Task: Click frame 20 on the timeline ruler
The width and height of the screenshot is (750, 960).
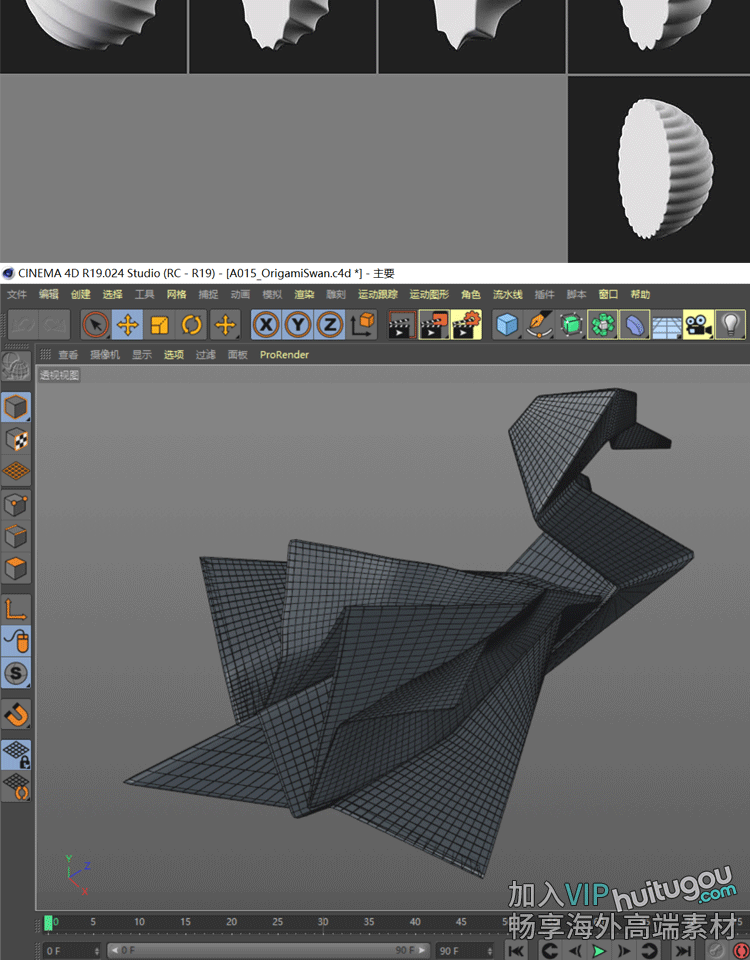Action: 231,922
